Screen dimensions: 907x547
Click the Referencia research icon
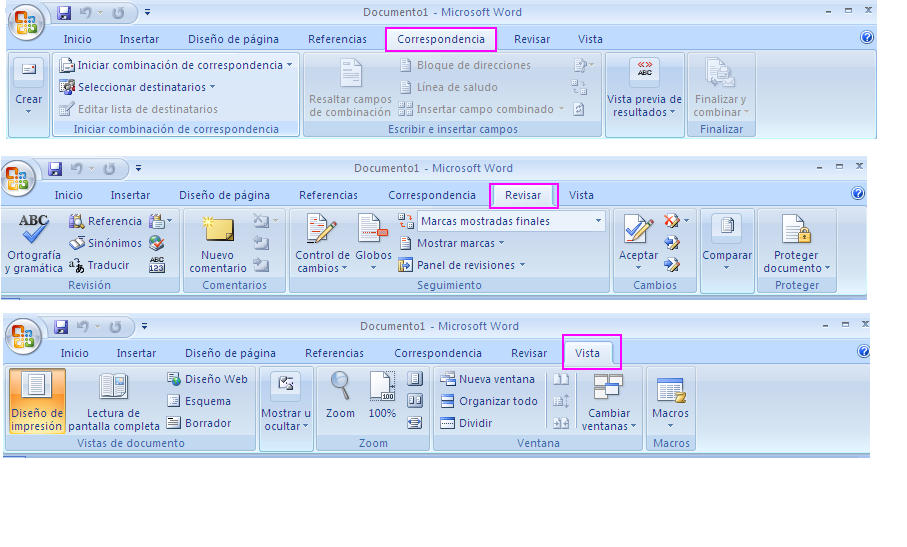click(104, 221)
